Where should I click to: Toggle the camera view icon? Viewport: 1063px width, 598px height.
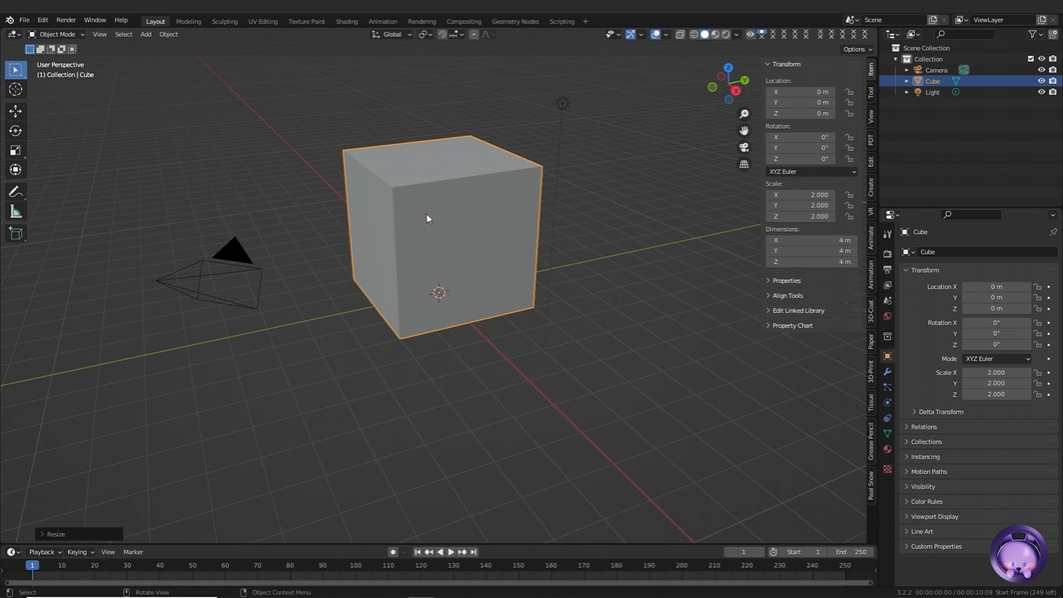point(744,147)
